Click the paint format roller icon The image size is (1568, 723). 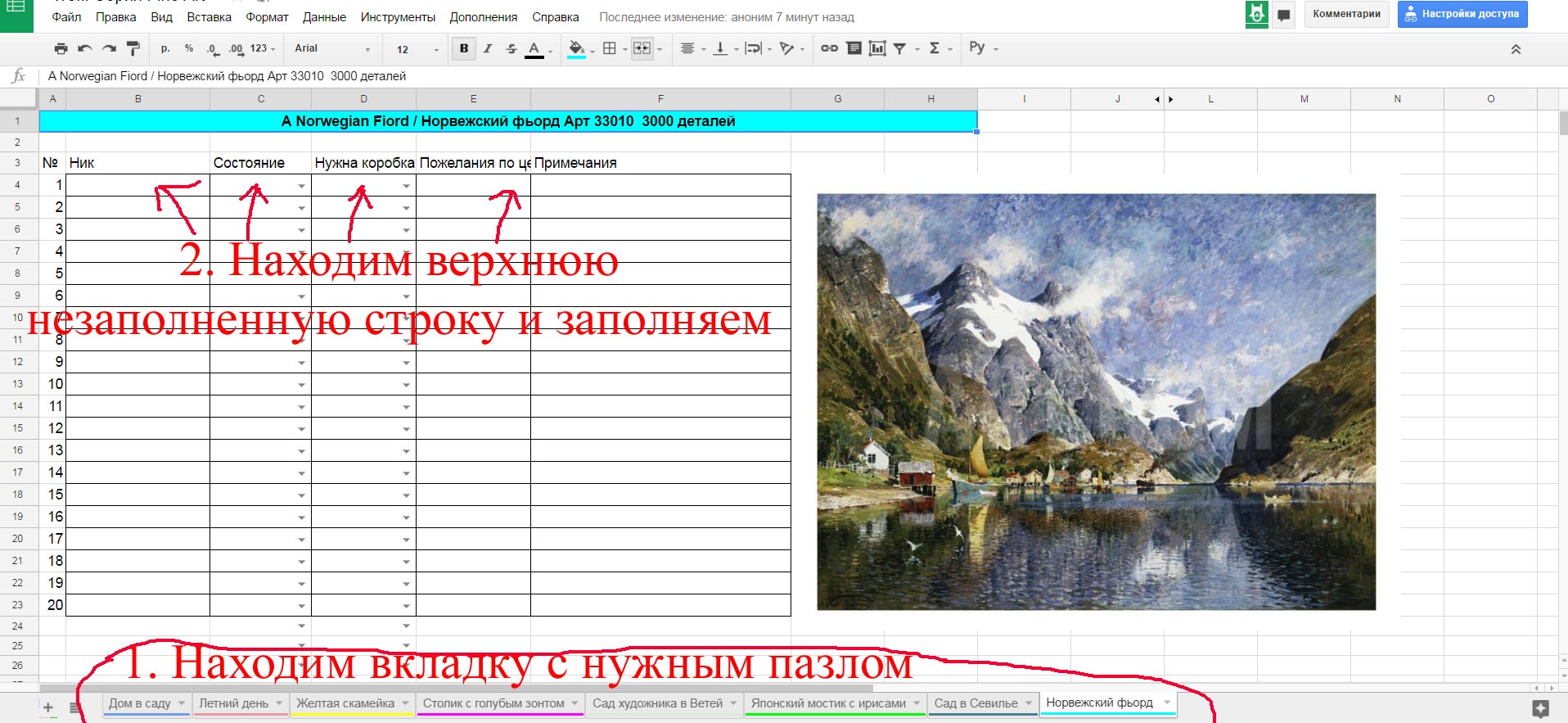click(x=133, y=49)
